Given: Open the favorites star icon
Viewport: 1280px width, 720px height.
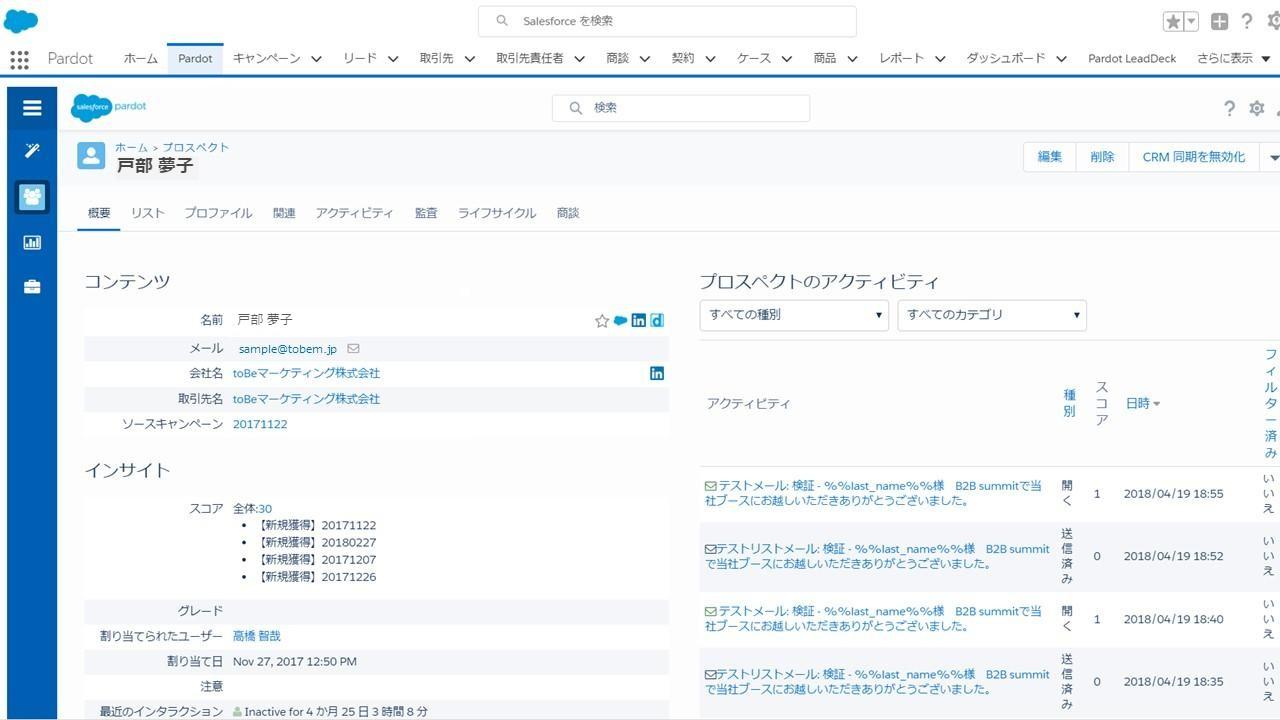Looking at the screenshot, I should [1173, 21].
